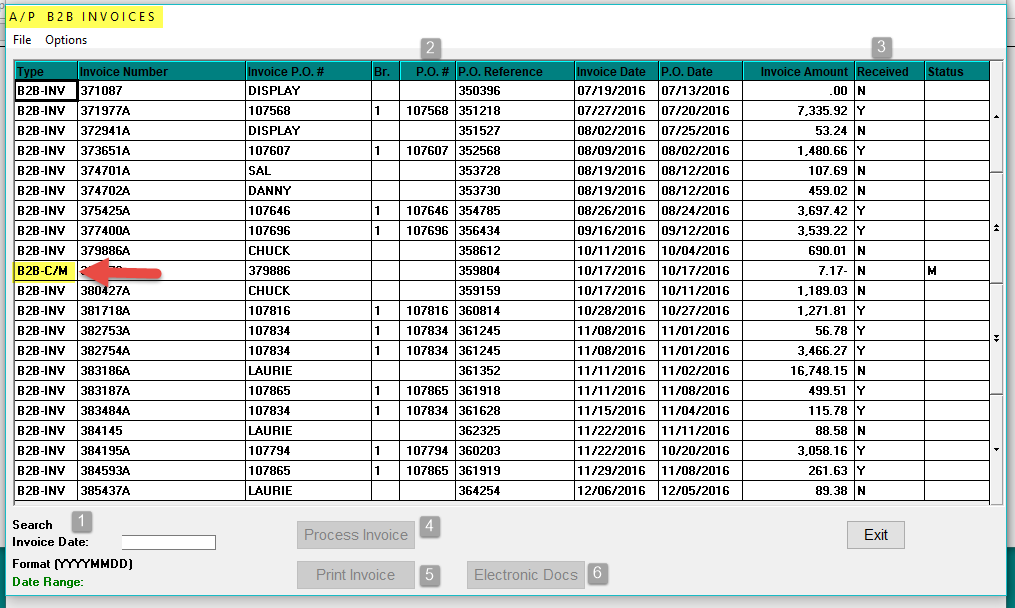Click inside the Invoice Date input field

pyautogui.click(x=168, y=542)
